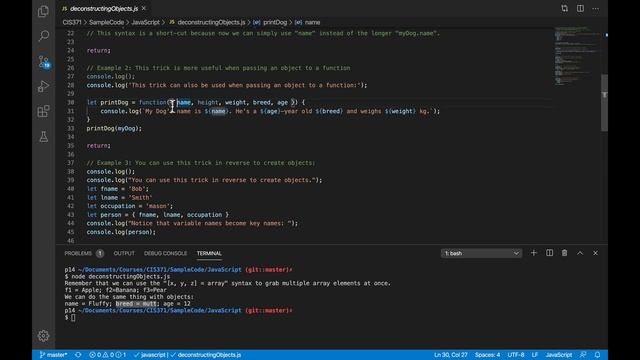Change the file encoding via UTF-8
Screen dimensions: 640x360
[516, 355]
